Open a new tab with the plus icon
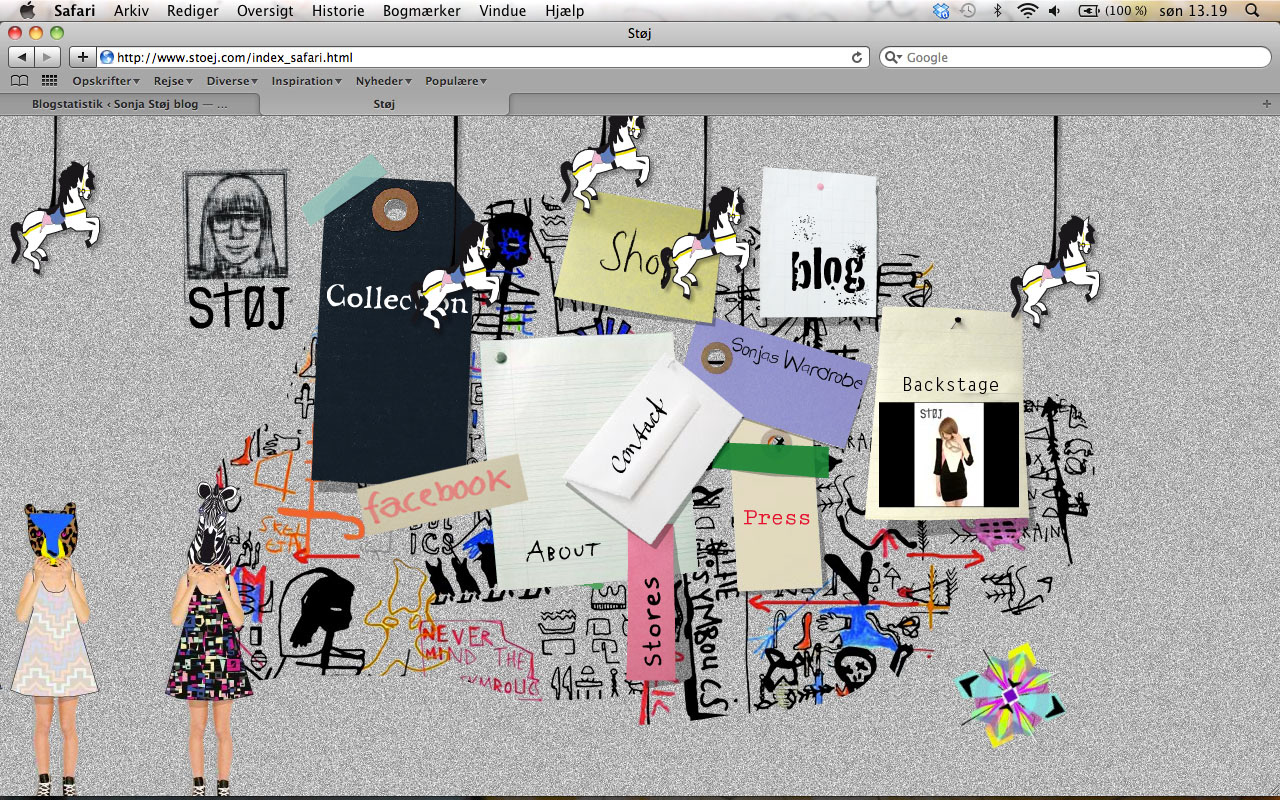Screen dimensions: 1280x800 point(1267,103)
